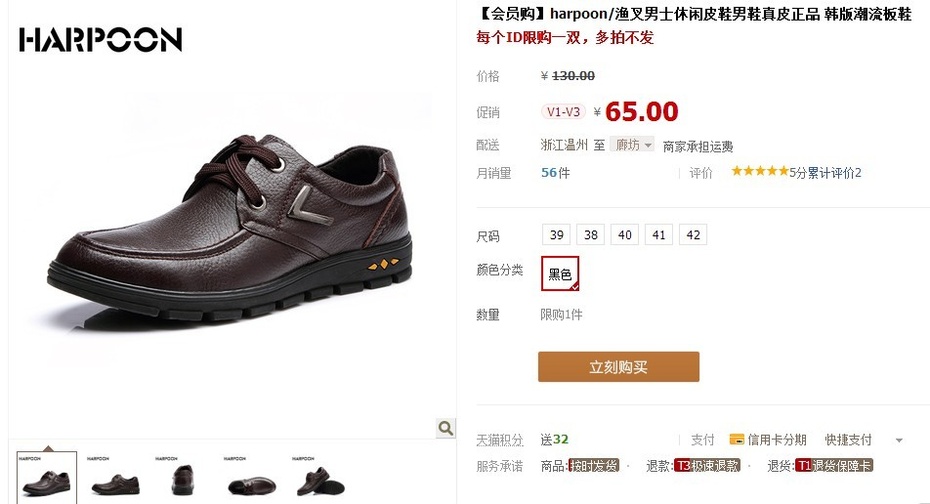The width and height of the screenshot is (930, 504).
Task: Click the T1 return guarantee card badge
Action: click(x=834, y=466)
